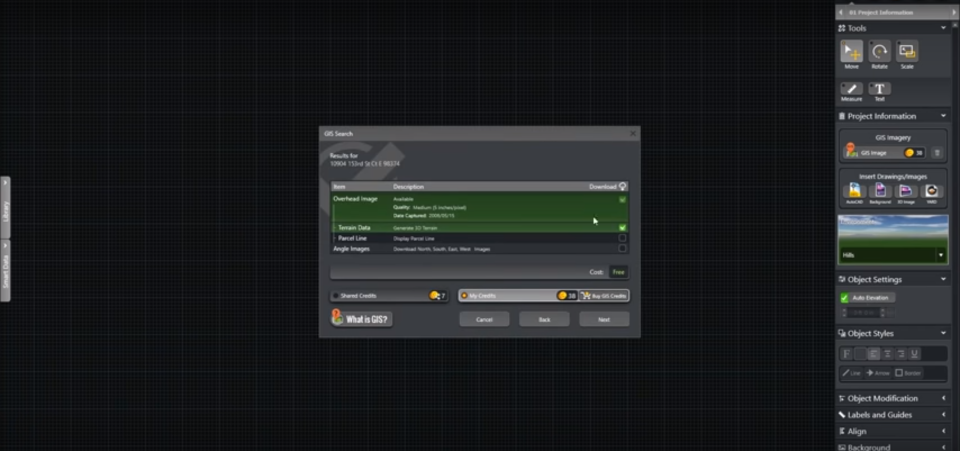Viewport: 960px width, 451px height.
Task: Toggle underline in Object Styles
Action: pos(914,354)
